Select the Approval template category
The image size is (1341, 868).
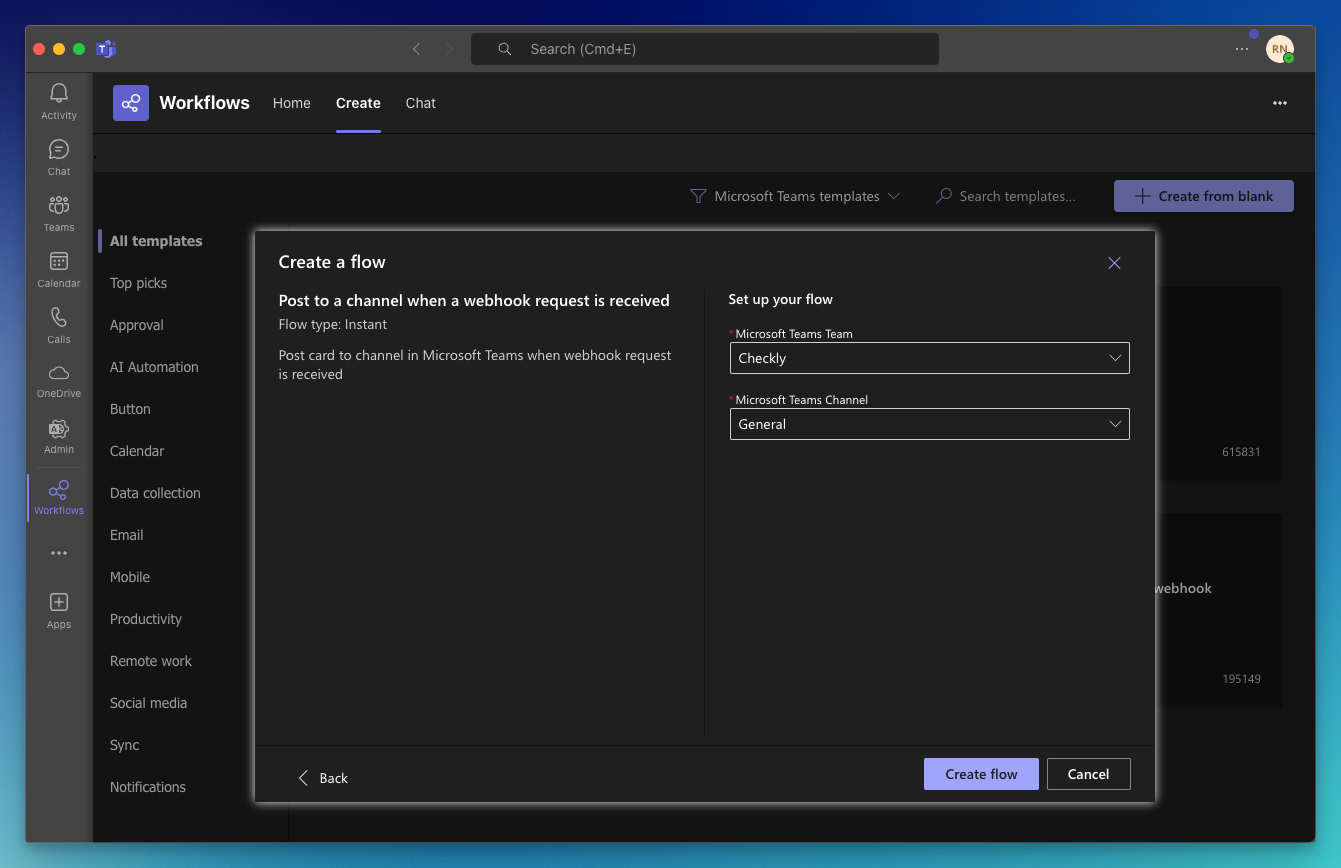136,324
